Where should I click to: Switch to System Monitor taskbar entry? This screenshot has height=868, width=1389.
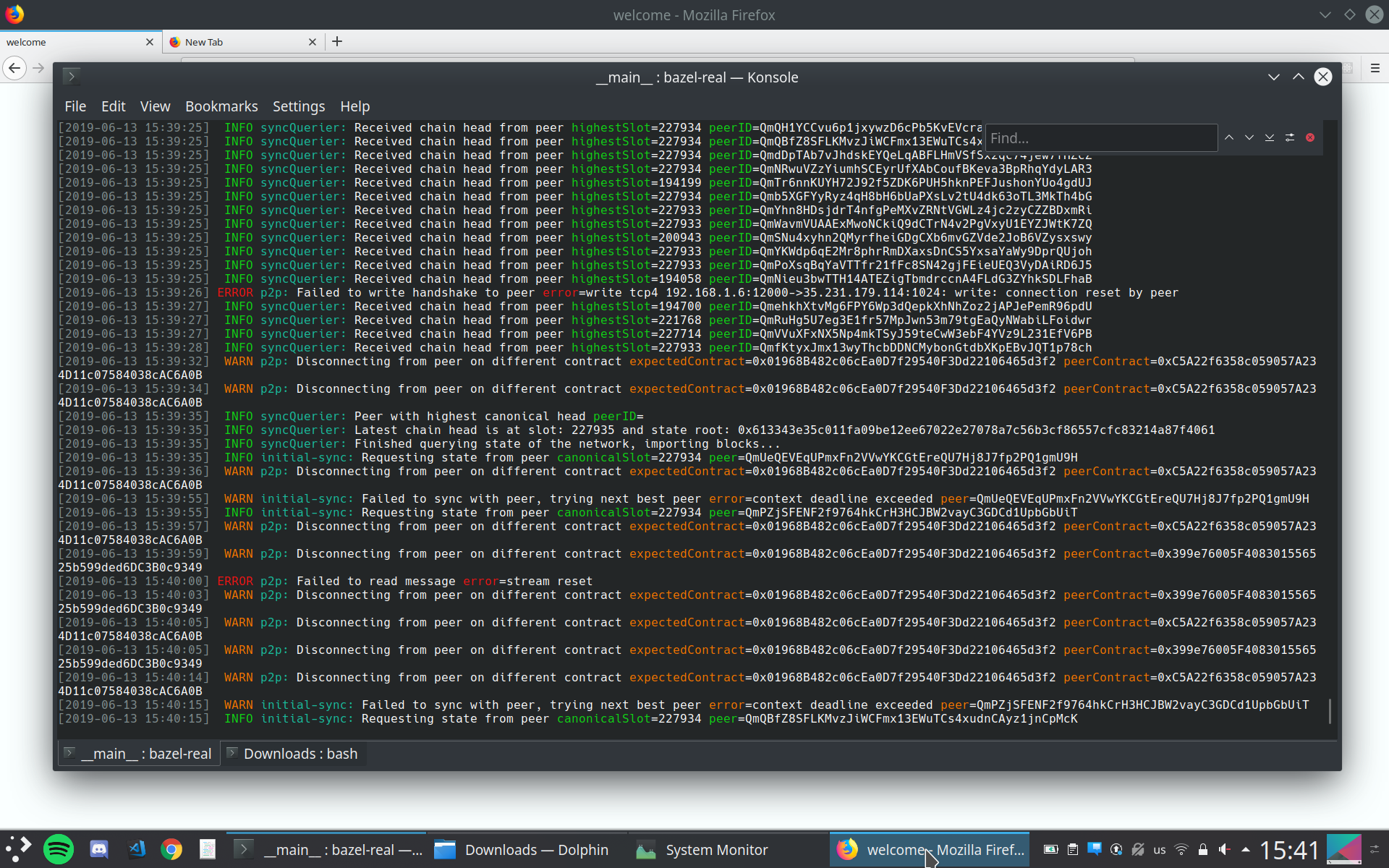(728, 849)
